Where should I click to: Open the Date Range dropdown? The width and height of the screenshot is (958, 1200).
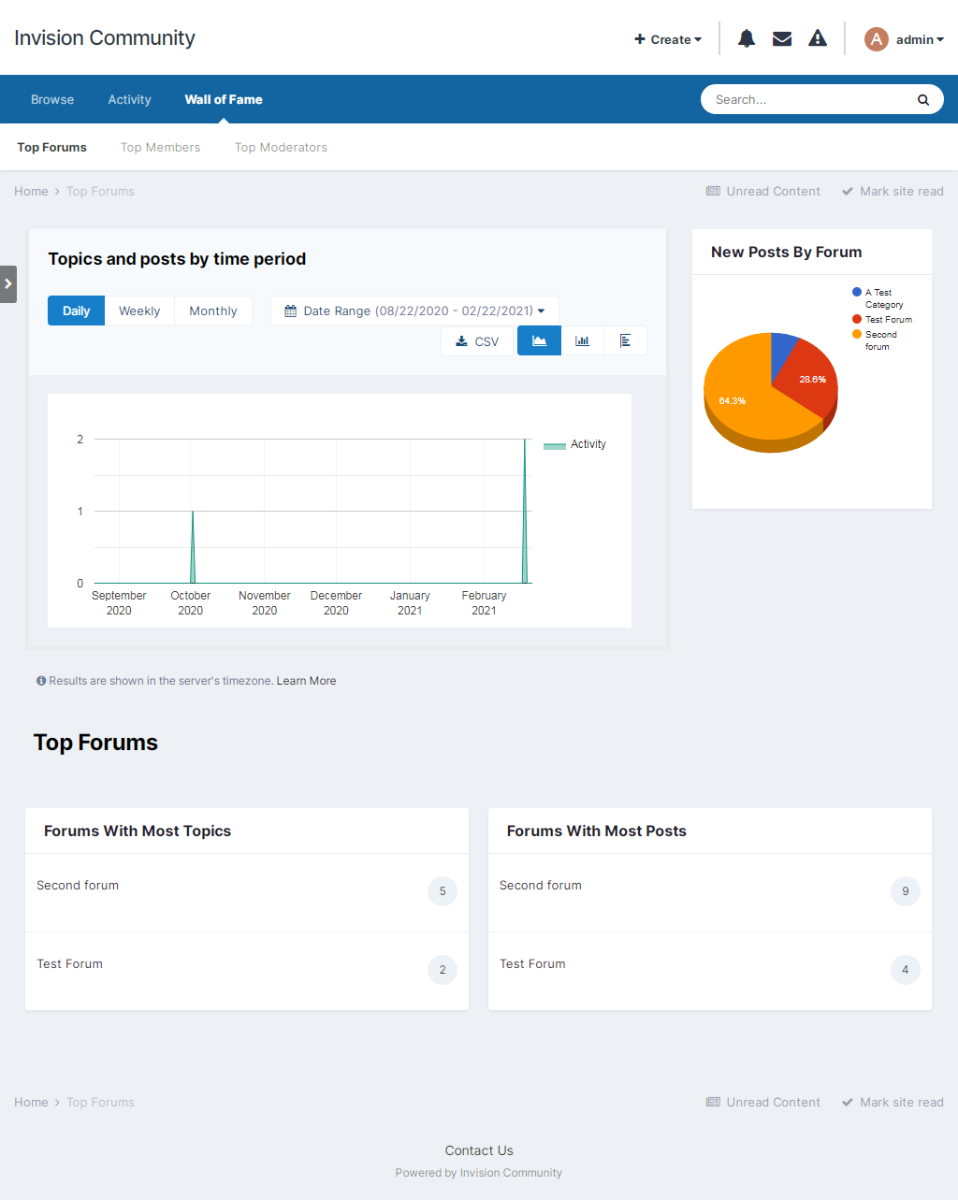click(x=414, y=311)
